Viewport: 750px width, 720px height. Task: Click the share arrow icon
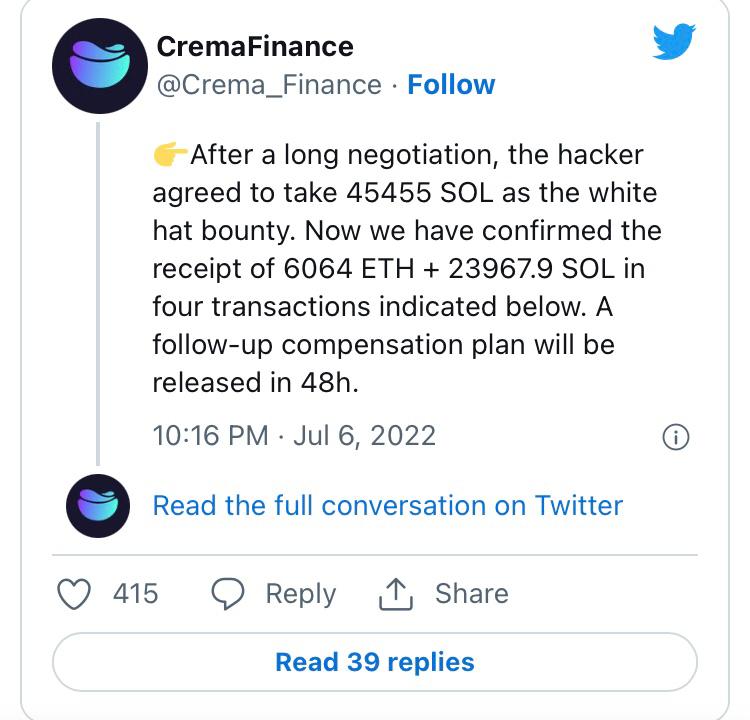[396, 593]
